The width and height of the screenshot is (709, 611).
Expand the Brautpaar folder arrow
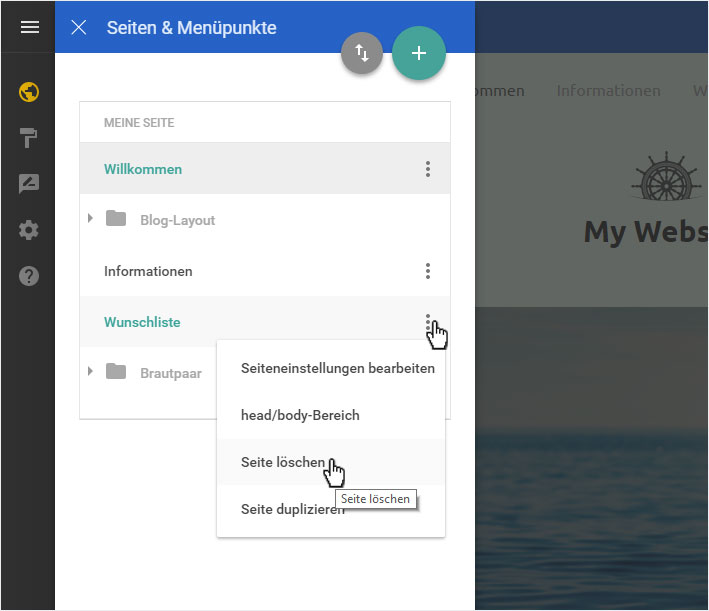pyautogui.click(x=90, y=371)
